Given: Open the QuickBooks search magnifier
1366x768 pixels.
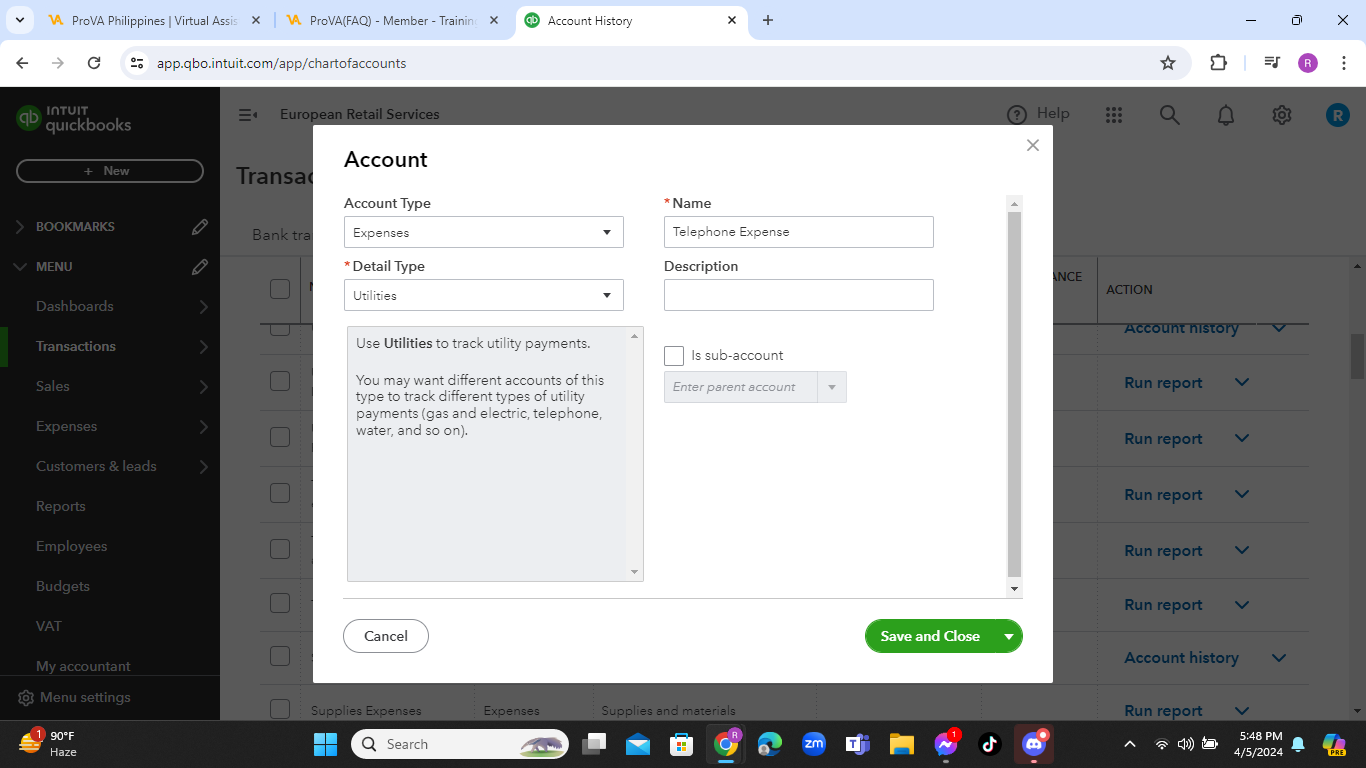Looking at the screenshot, I should point(1170,115).
